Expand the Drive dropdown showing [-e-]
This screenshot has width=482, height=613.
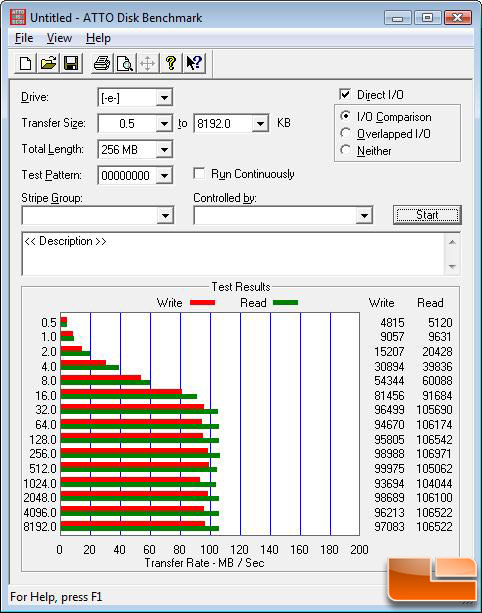pyautogui.click(x=164, y=97)
